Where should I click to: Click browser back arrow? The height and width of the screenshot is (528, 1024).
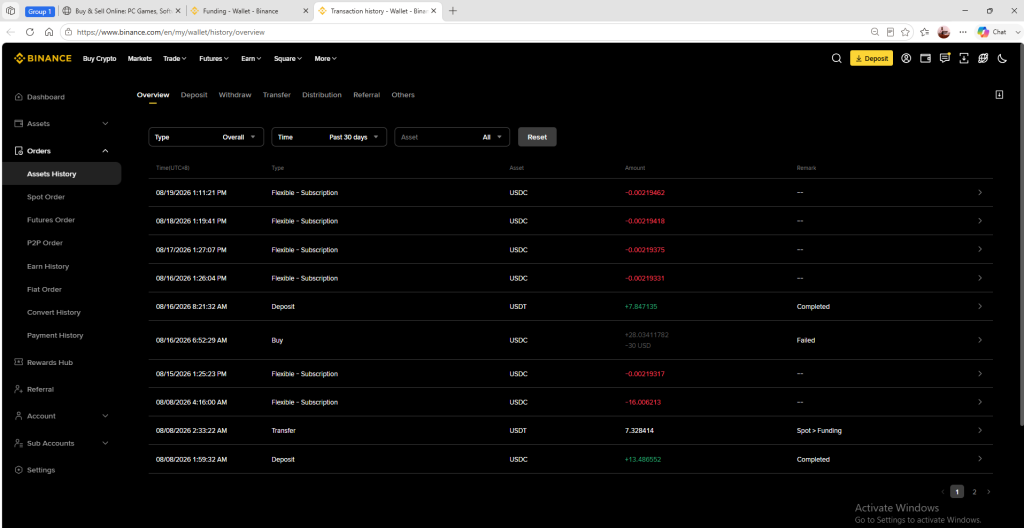click(x=10, y=31)
